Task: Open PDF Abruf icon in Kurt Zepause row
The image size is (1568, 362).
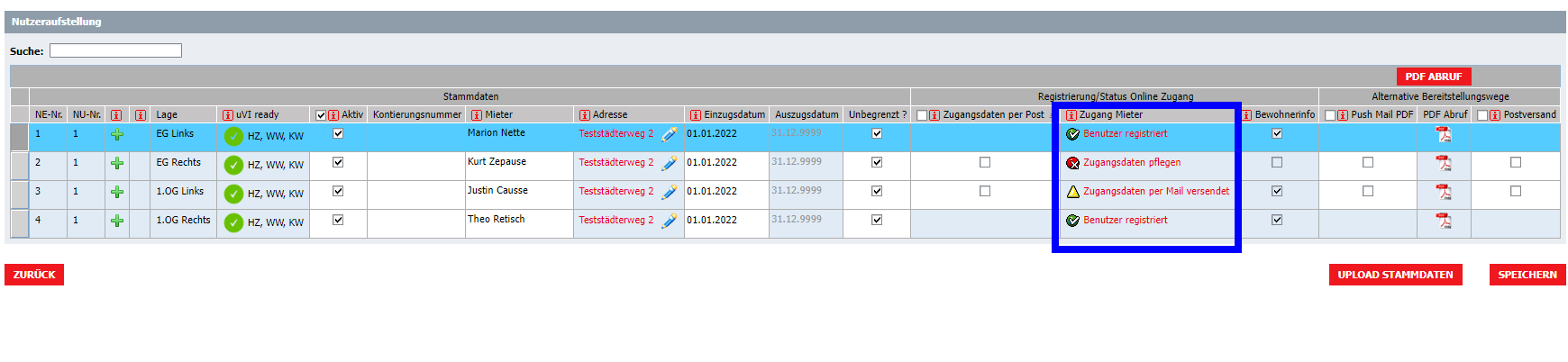Action: coord(1444,163)
